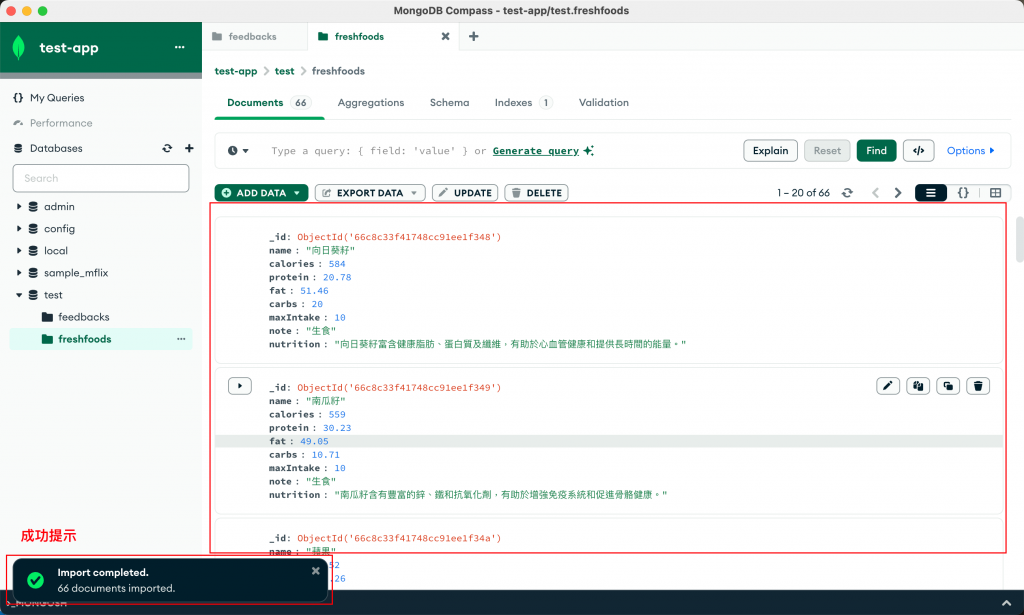Switch to JSON view
The height and width of the screenshot is (615, 1024).
[x=963, y=193]
